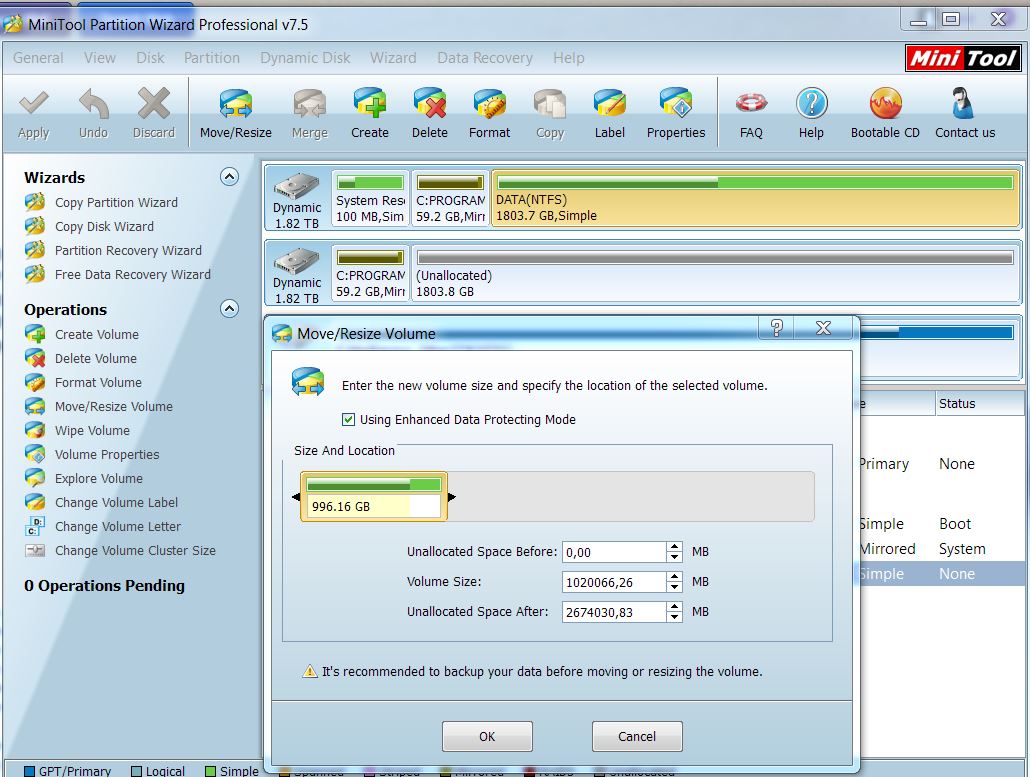
Task: Open the Dynamic Disk menu
Action: point(305,58)
